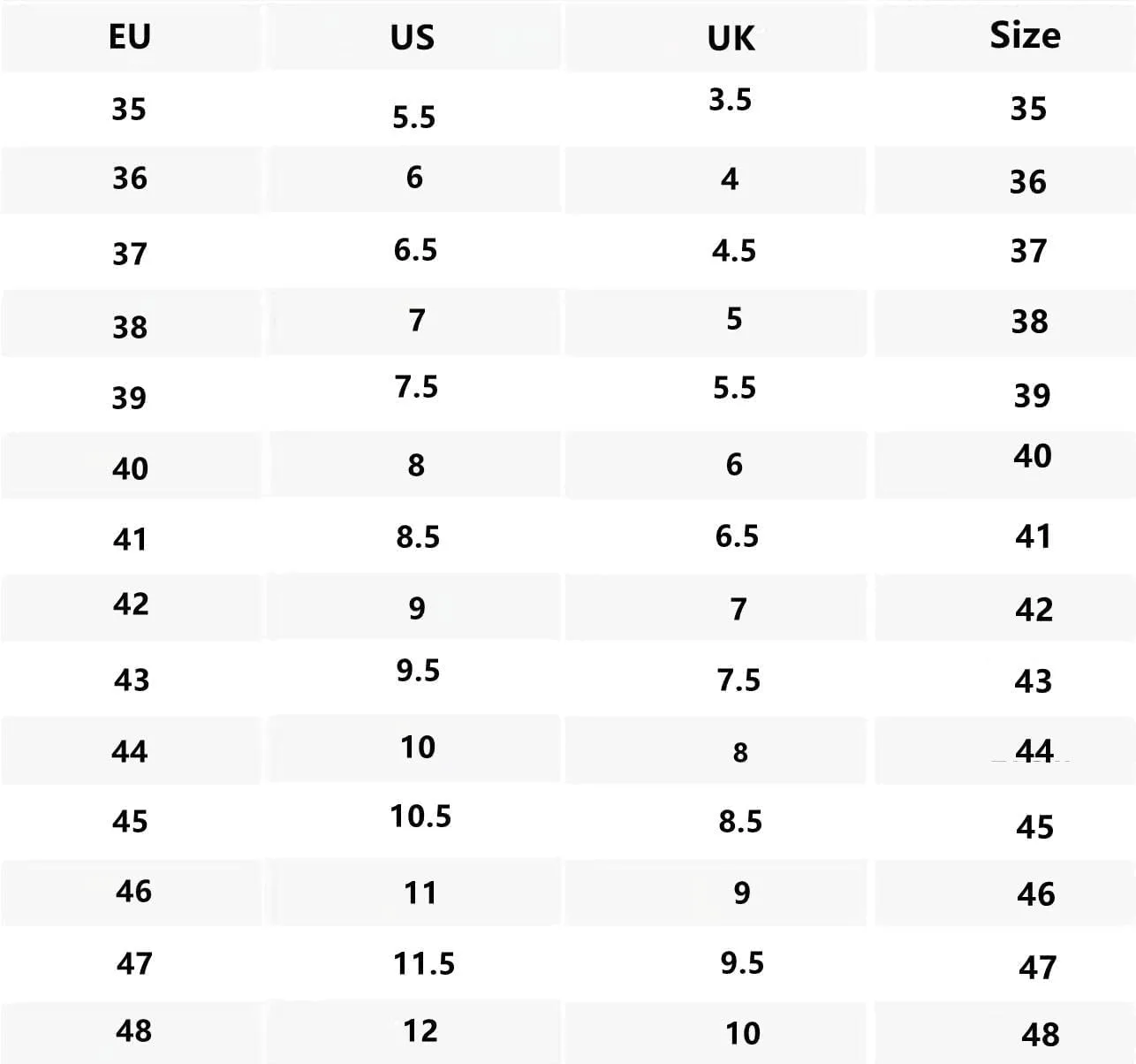Click the Size column header
This screenshot has height=1064, width=1136.
coord(1025,35)
